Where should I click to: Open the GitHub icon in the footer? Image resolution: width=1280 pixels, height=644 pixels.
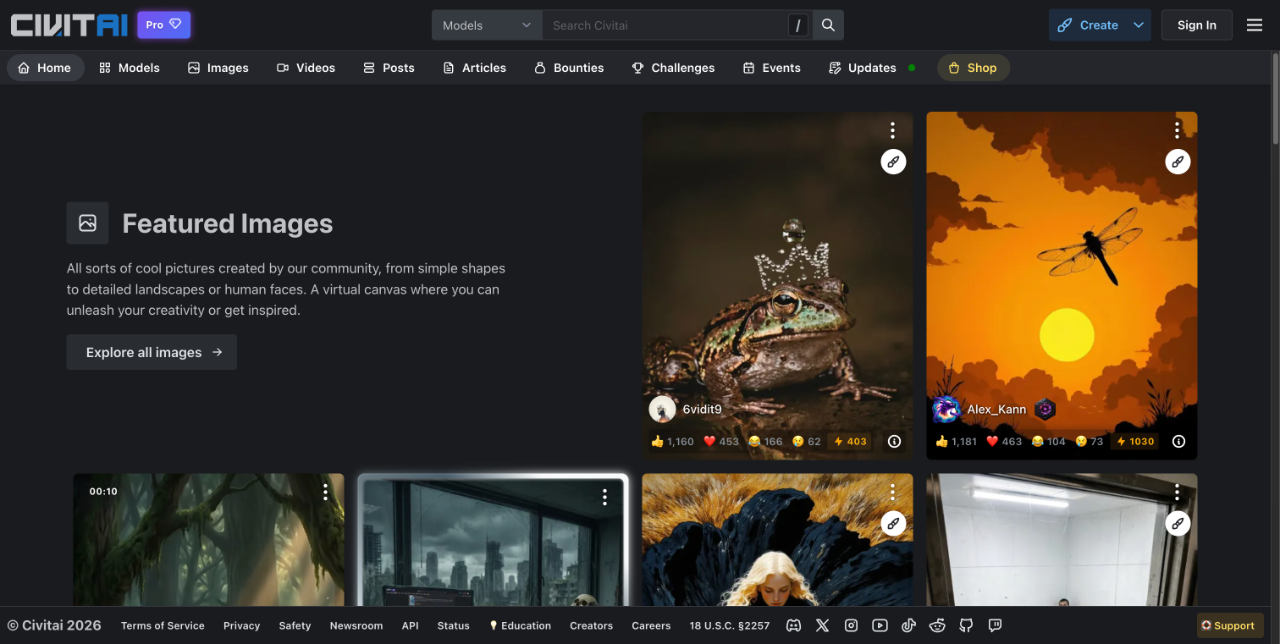(x=966, y=625)
